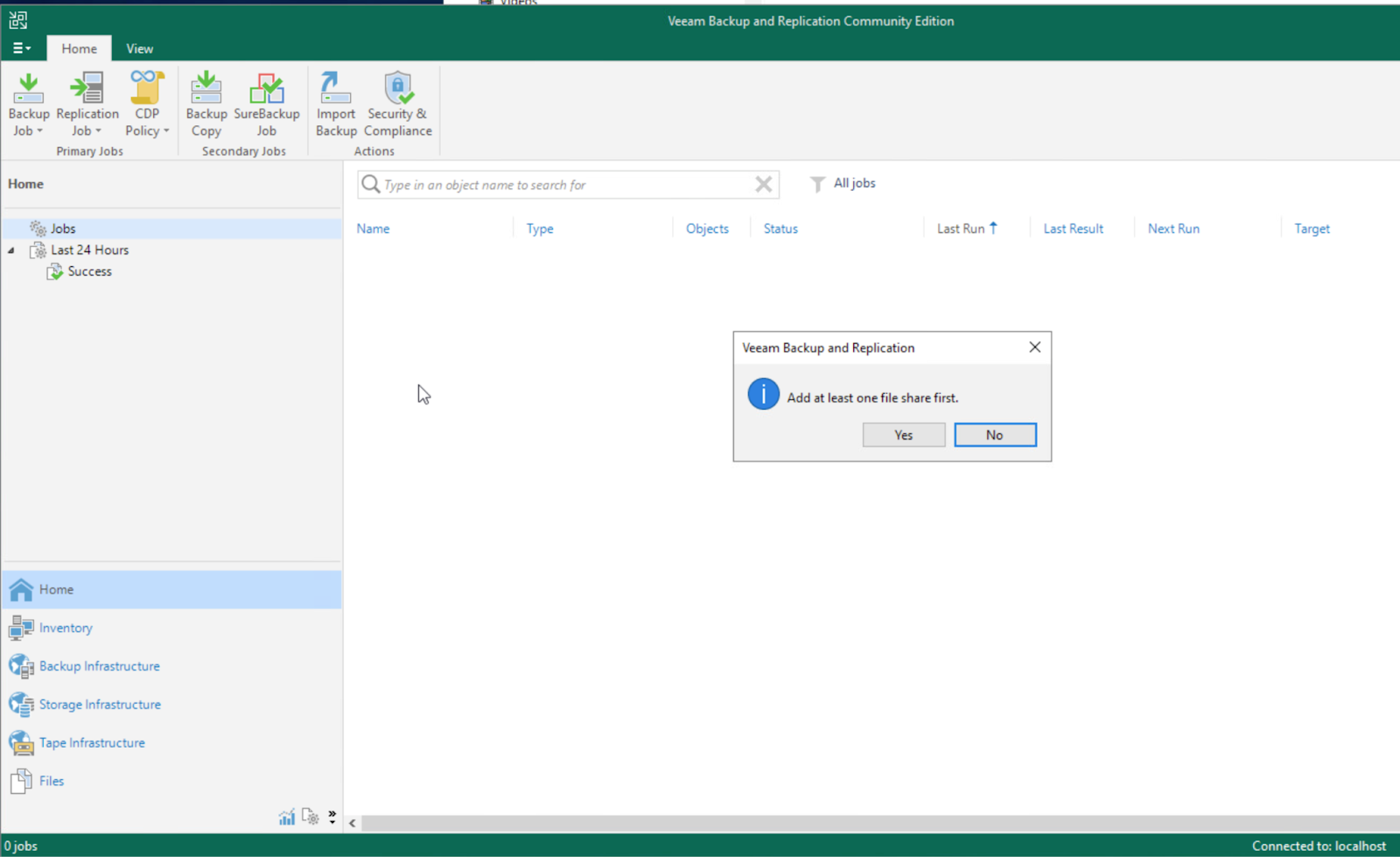This screenshot has height=857, width=1400.
Task: Clear the search box with X
Action: point(764,184)
